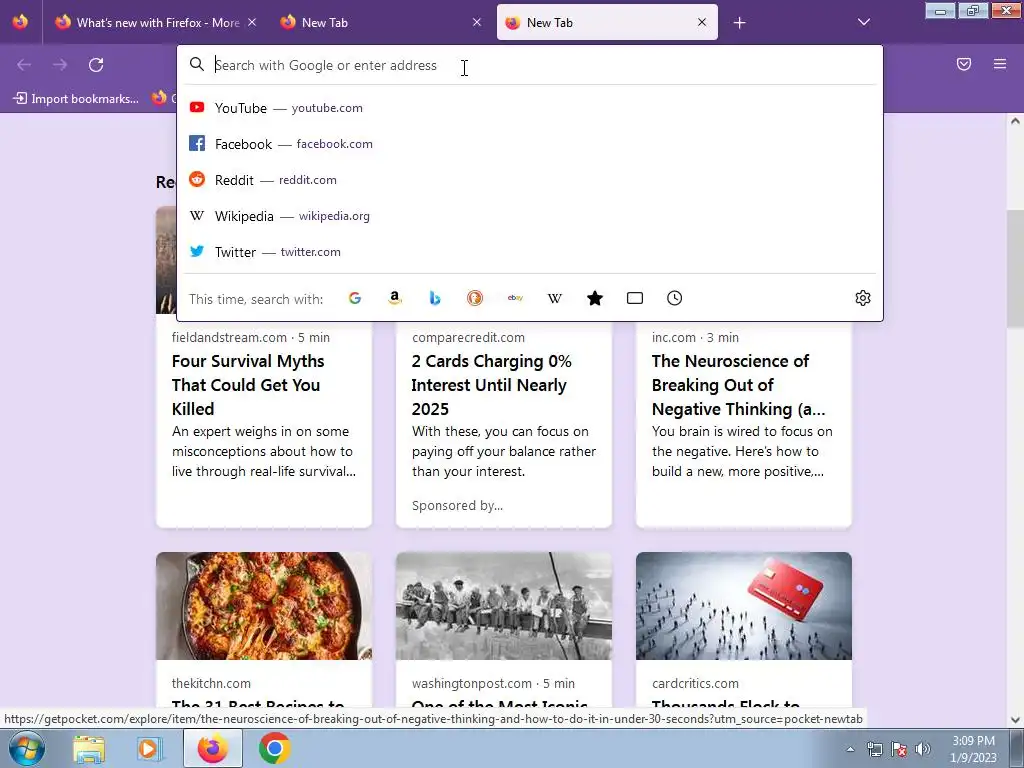The height and width of the screenshot is (768, 1024).
Task: Click cardcritics.com source text
Action: click(696, 684)
